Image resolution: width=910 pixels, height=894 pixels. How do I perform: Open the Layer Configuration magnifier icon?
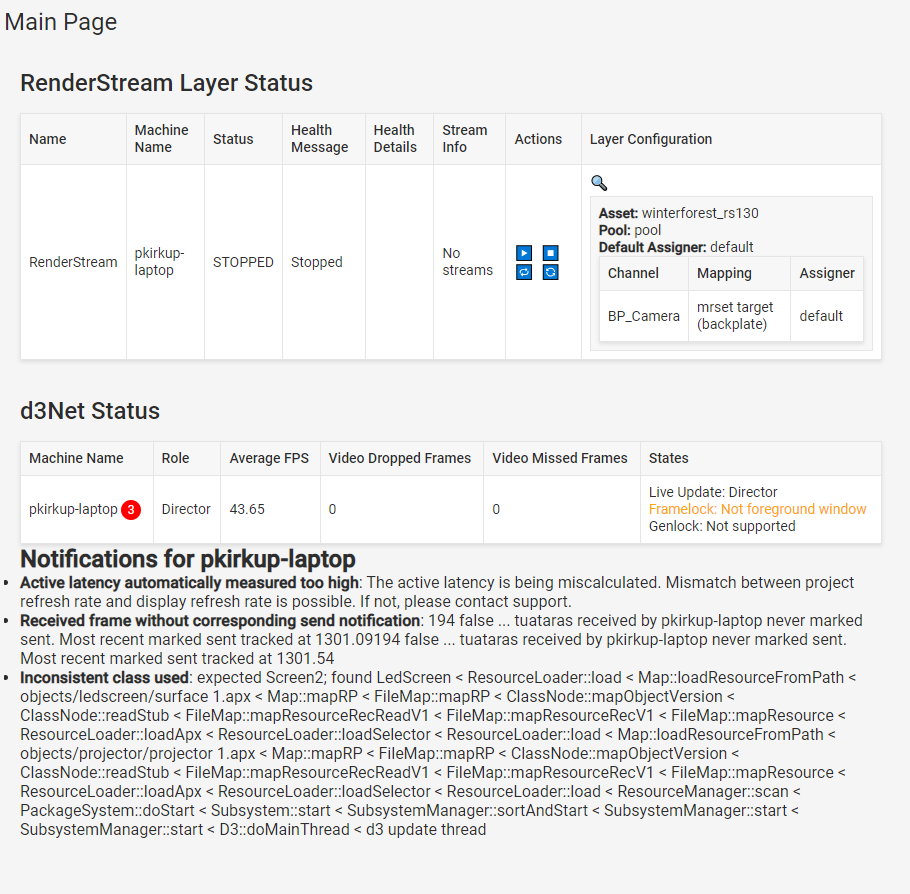(598, 183)
